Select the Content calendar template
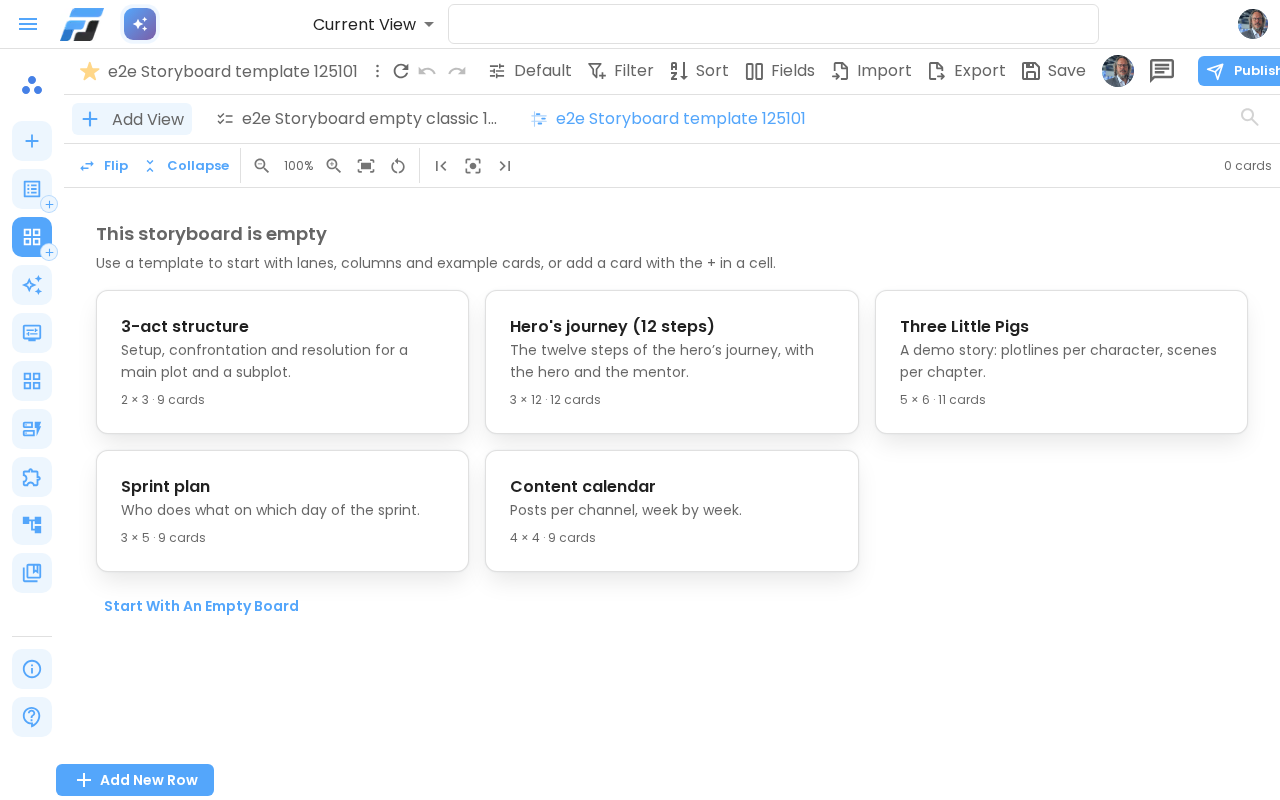 (x=672, y=511)
